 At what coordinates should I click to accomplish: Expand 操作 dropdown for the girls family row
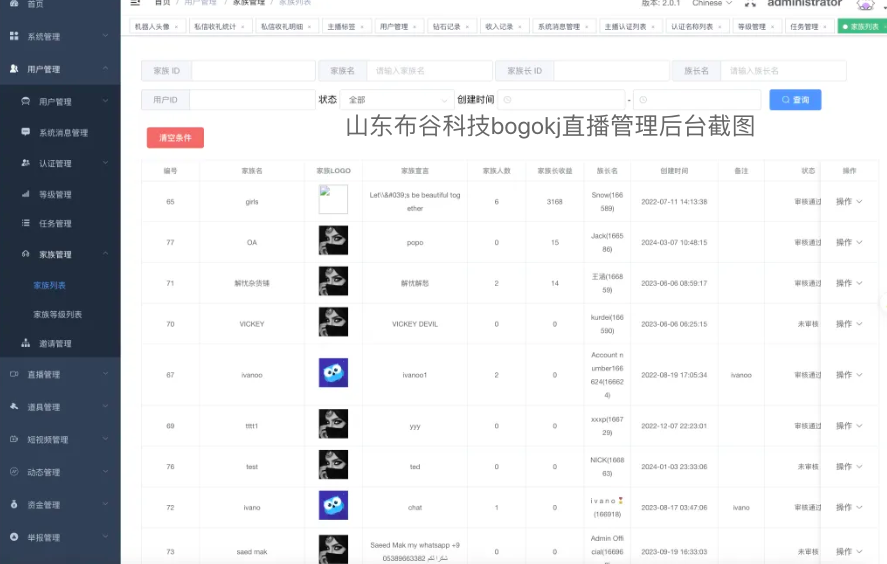(848, 201)
